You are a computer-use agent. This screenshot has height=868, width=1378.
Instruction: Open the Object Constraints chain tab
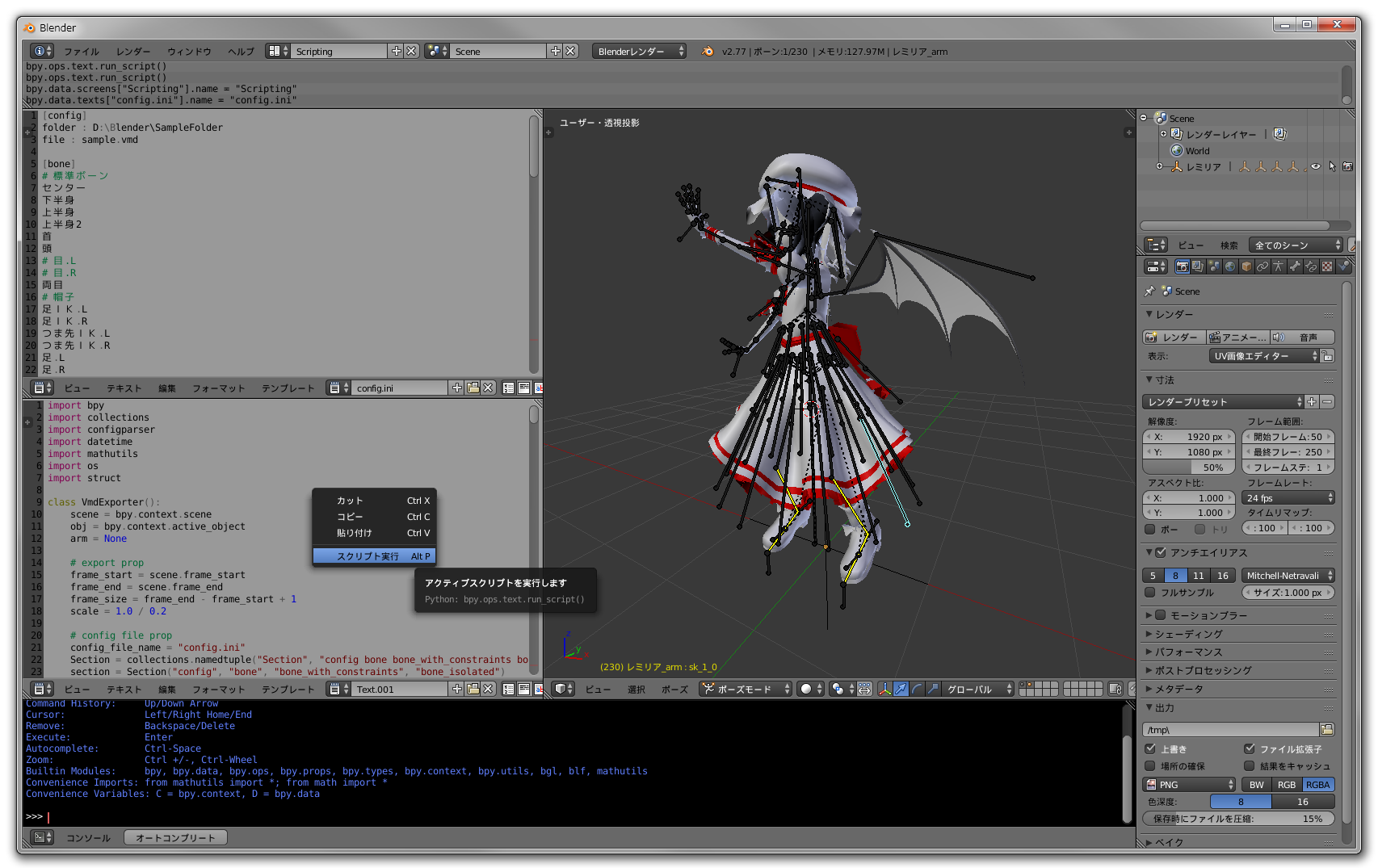(1262, 266)
